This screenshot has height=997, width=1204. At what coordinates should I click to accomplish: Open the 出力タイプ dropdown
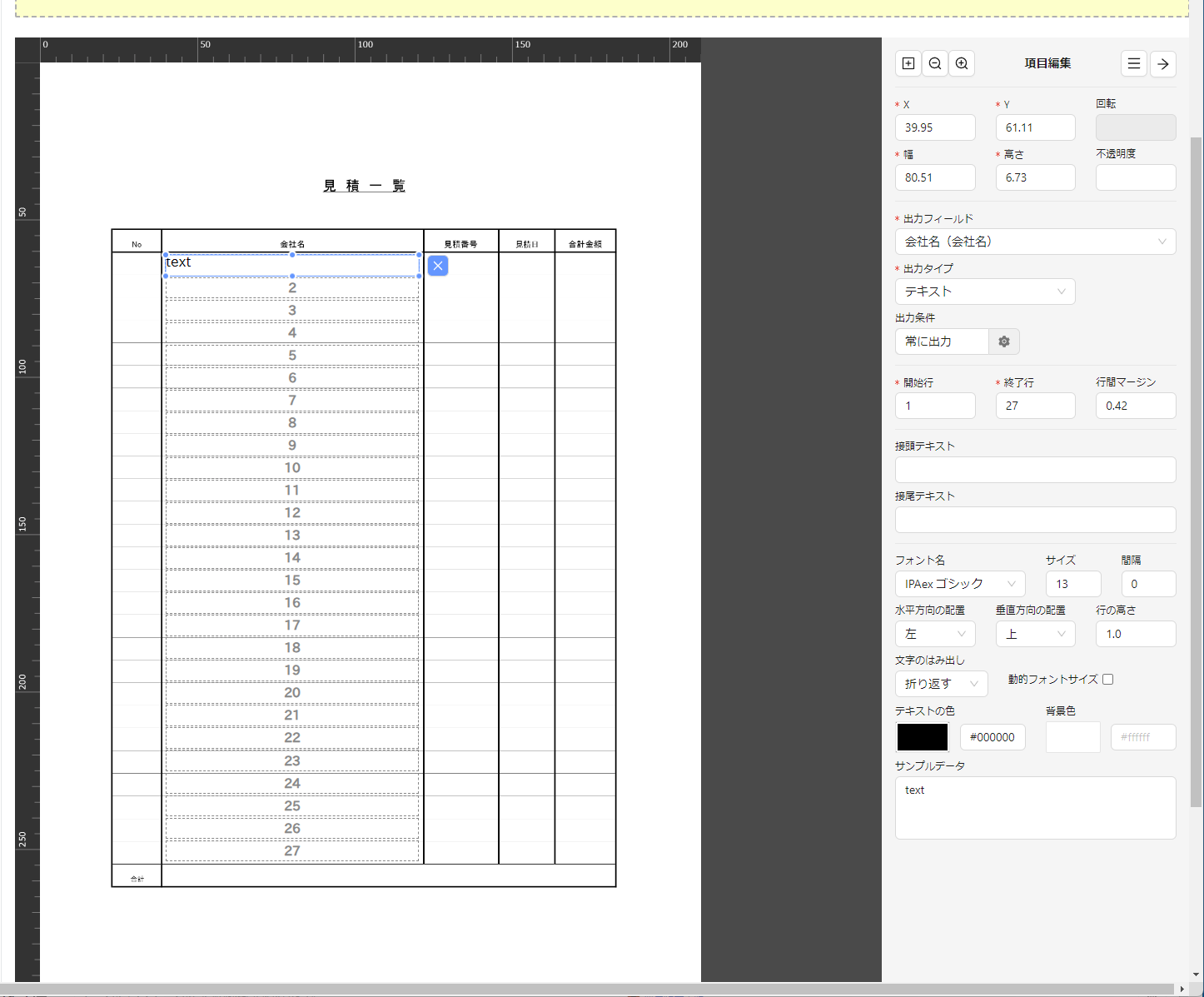(985, 292)
